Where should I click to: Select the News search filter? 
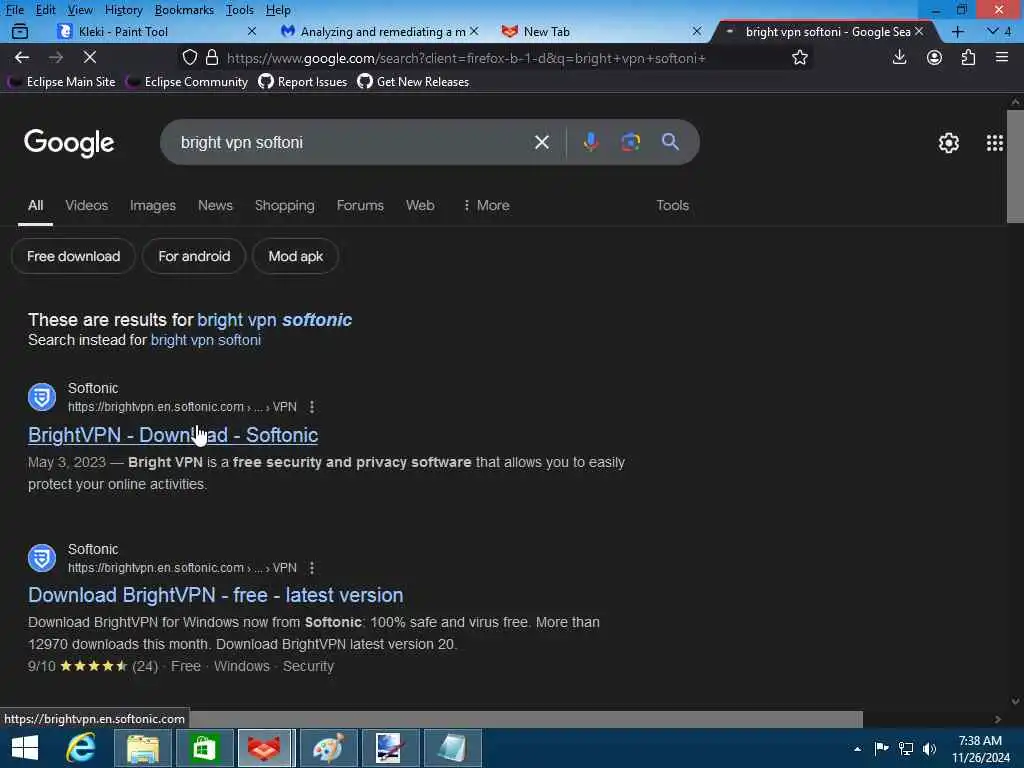tap(215, 205)
